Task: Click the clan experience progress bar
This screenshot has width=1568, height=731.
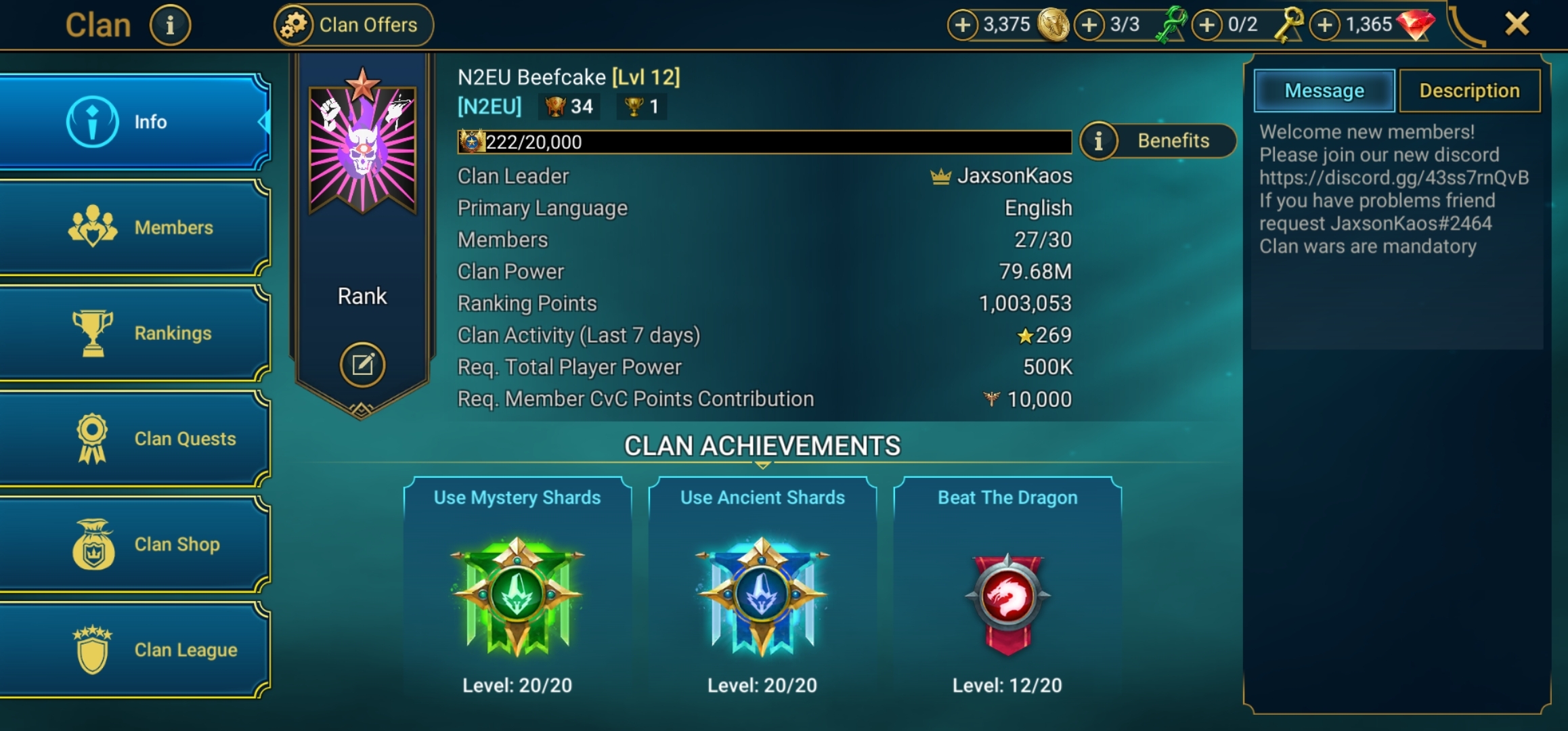Action: [764, 141]
